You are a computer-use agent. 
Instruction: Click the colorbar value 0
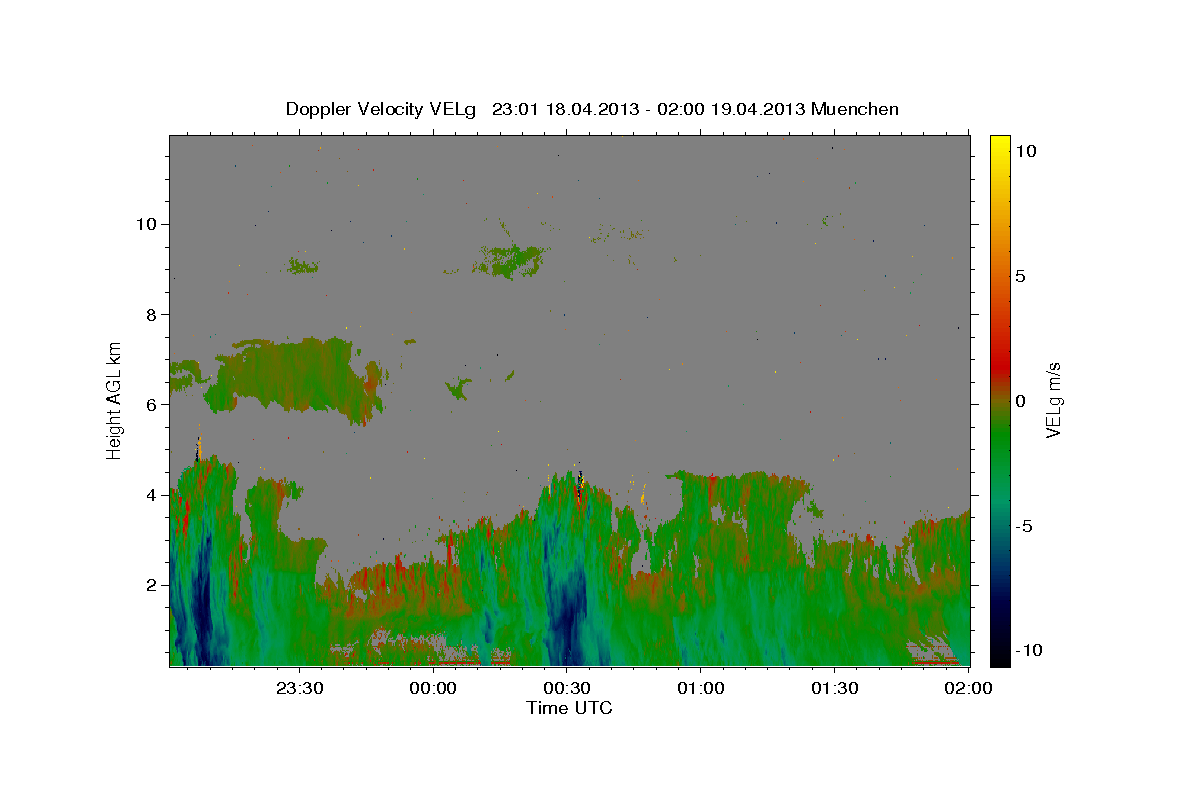pyautogui.click(x=1020, y=401)
